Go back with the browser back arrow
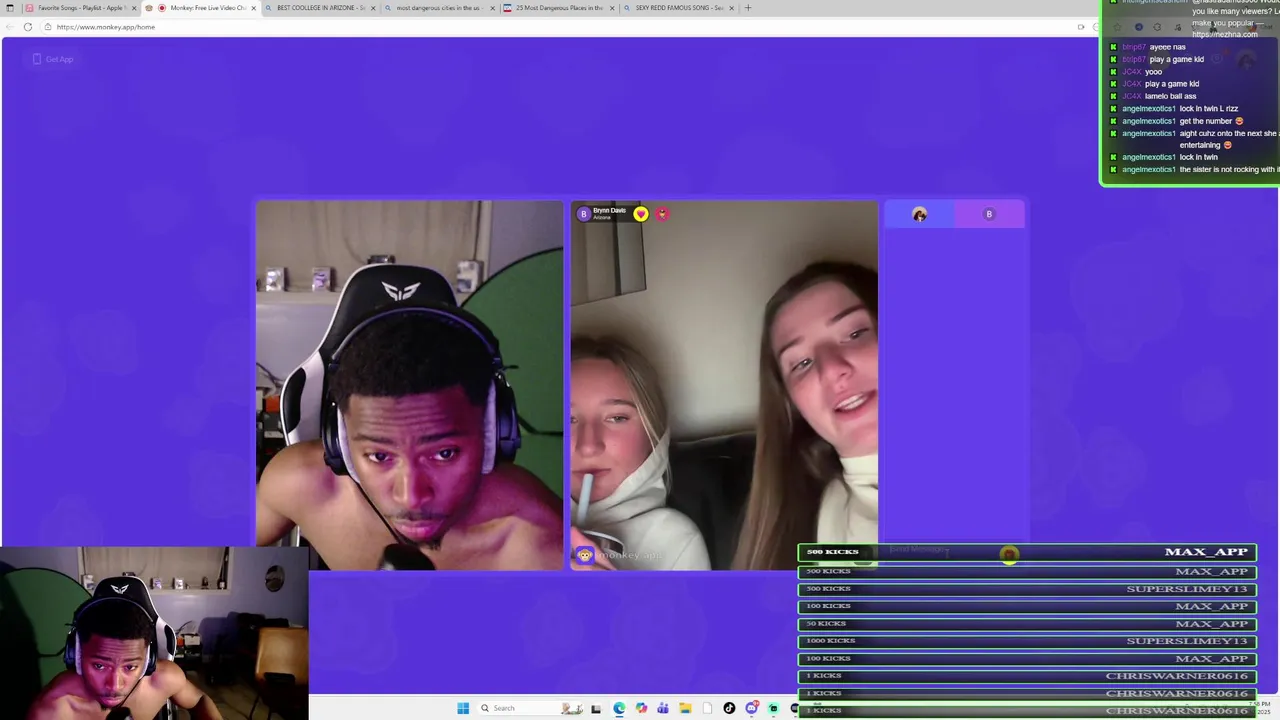 (9, 27)
